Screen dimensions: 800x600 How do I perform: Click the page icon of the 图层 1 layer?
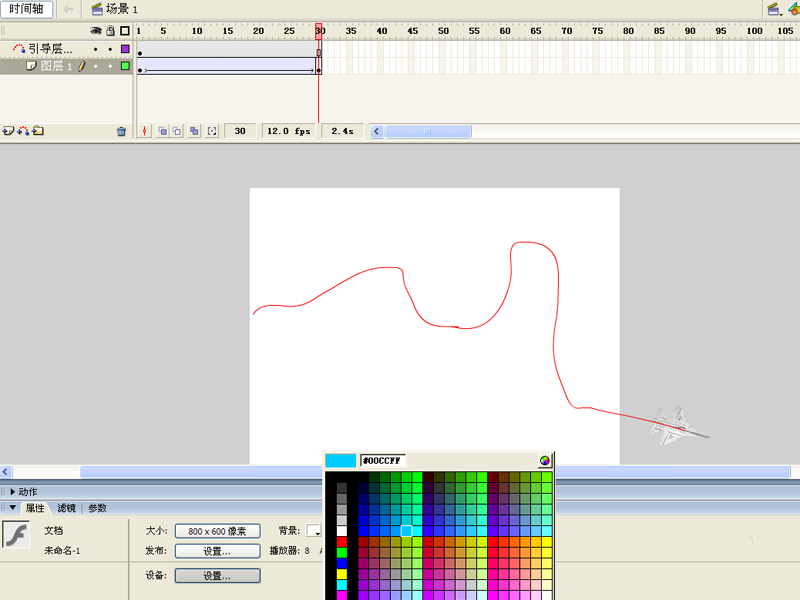tap(31, 66)
